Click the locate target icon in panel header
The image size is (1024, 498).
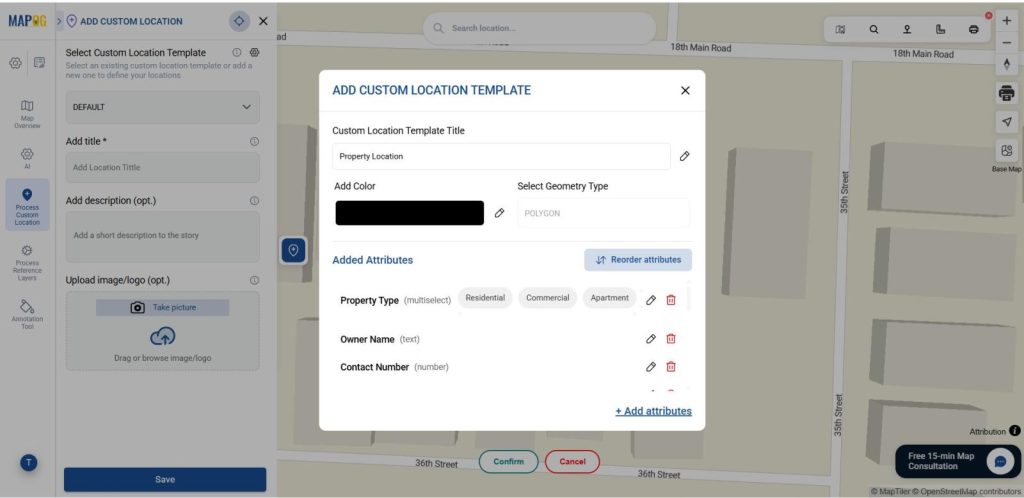pos(239,21)
